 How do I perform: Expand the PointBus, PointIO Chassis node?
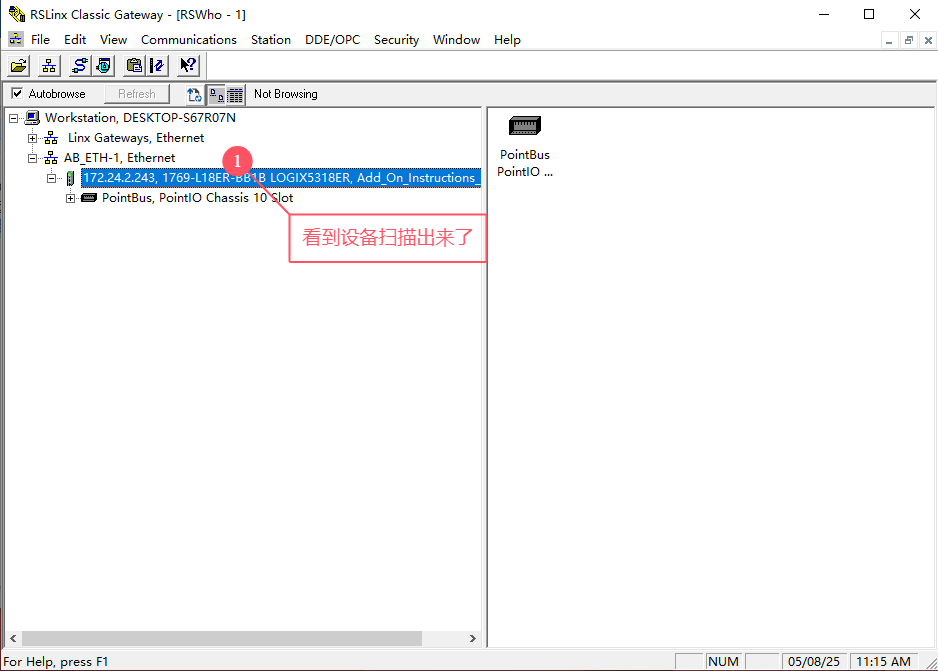[x=71, y=199]
